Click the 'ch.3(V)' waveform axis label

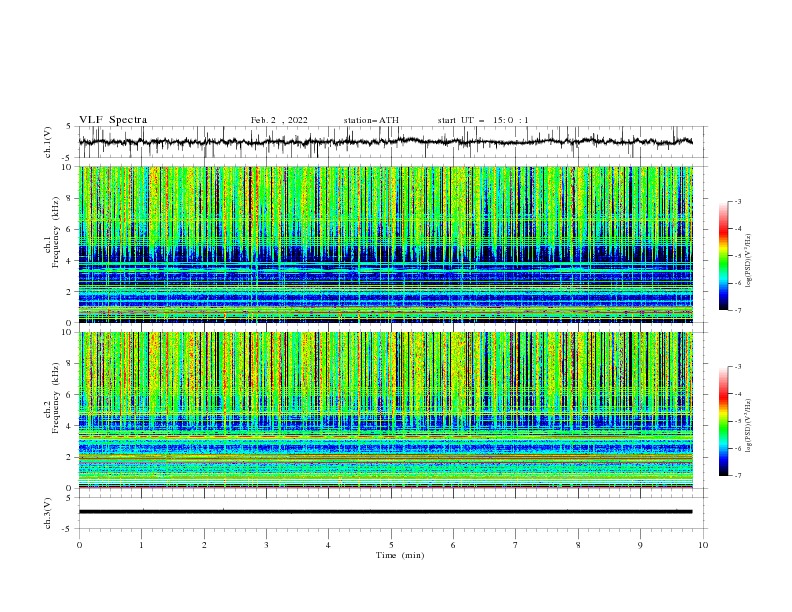point(48,514)
